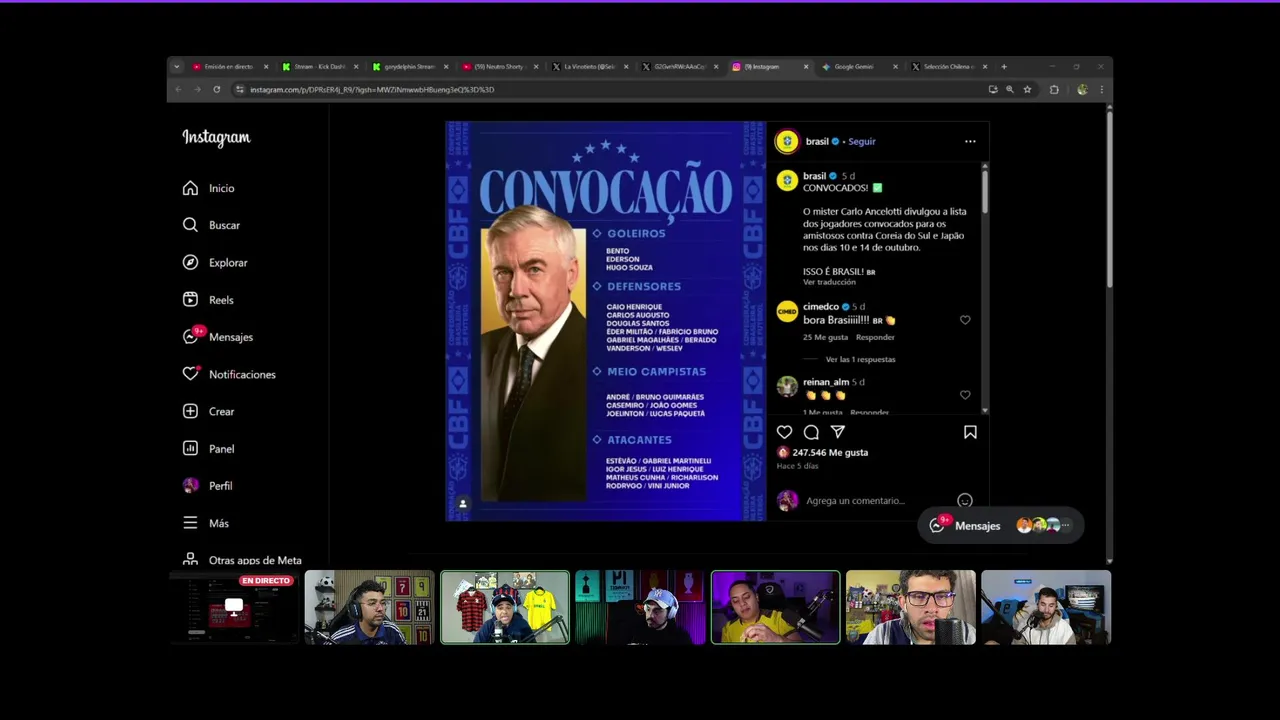Open Chrome three-dot menu
The width and height of the screenshot is (1280, 720).
(1101, 90)
